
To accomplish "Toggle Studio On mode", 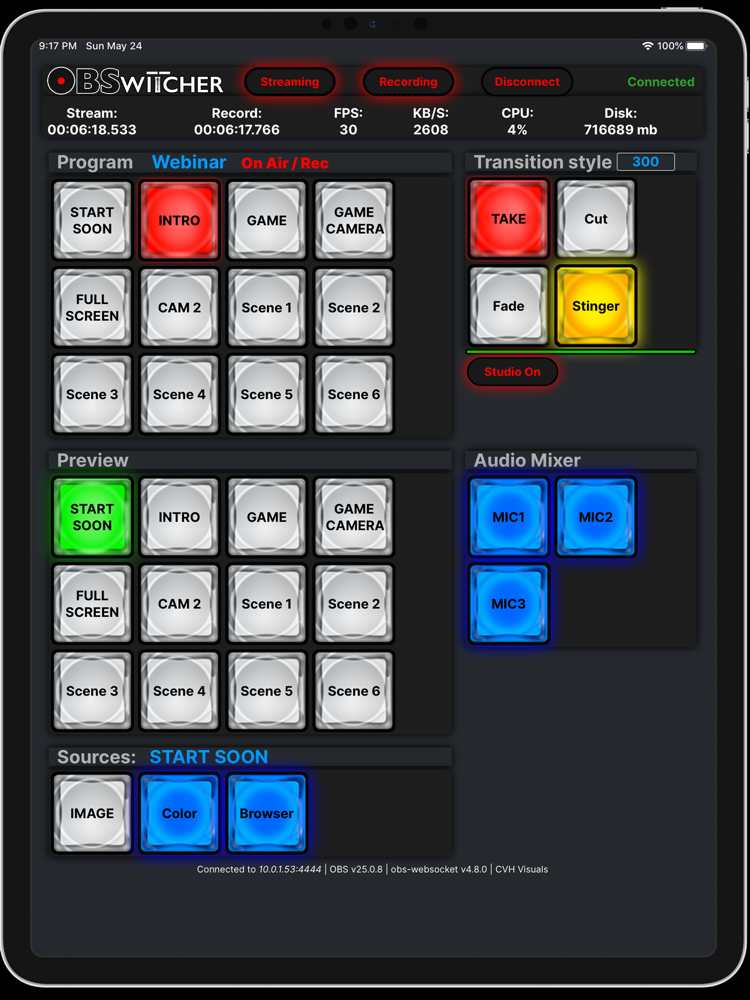I will click(512, 372).
